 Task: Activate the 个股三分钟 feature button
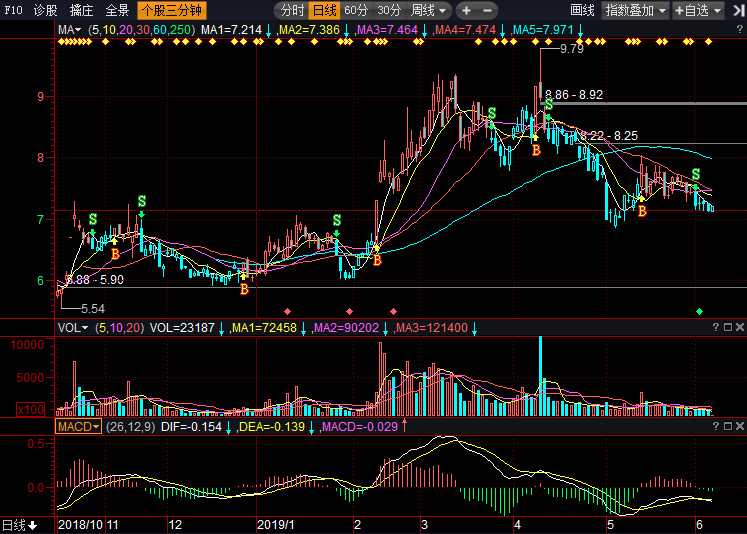(172, 10)
